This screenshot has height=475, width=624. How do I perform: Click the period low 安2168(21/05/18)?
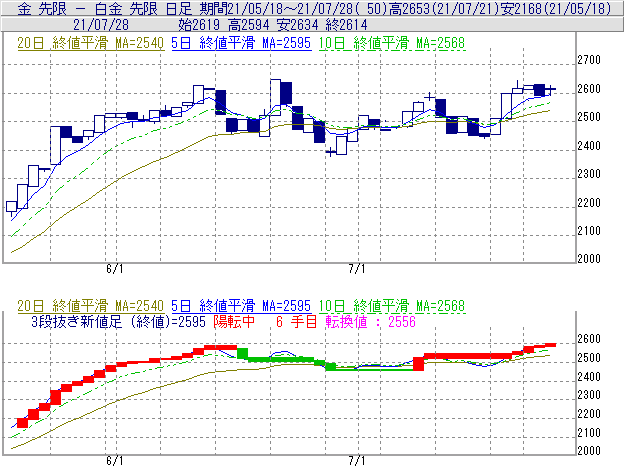pyautogui.click(x=556, y=9)
